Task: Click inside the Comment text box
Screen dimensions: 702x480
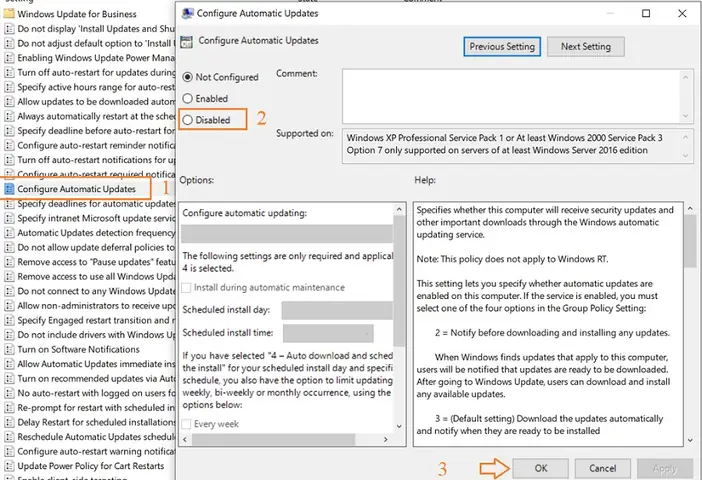Action: pos(518,96)
